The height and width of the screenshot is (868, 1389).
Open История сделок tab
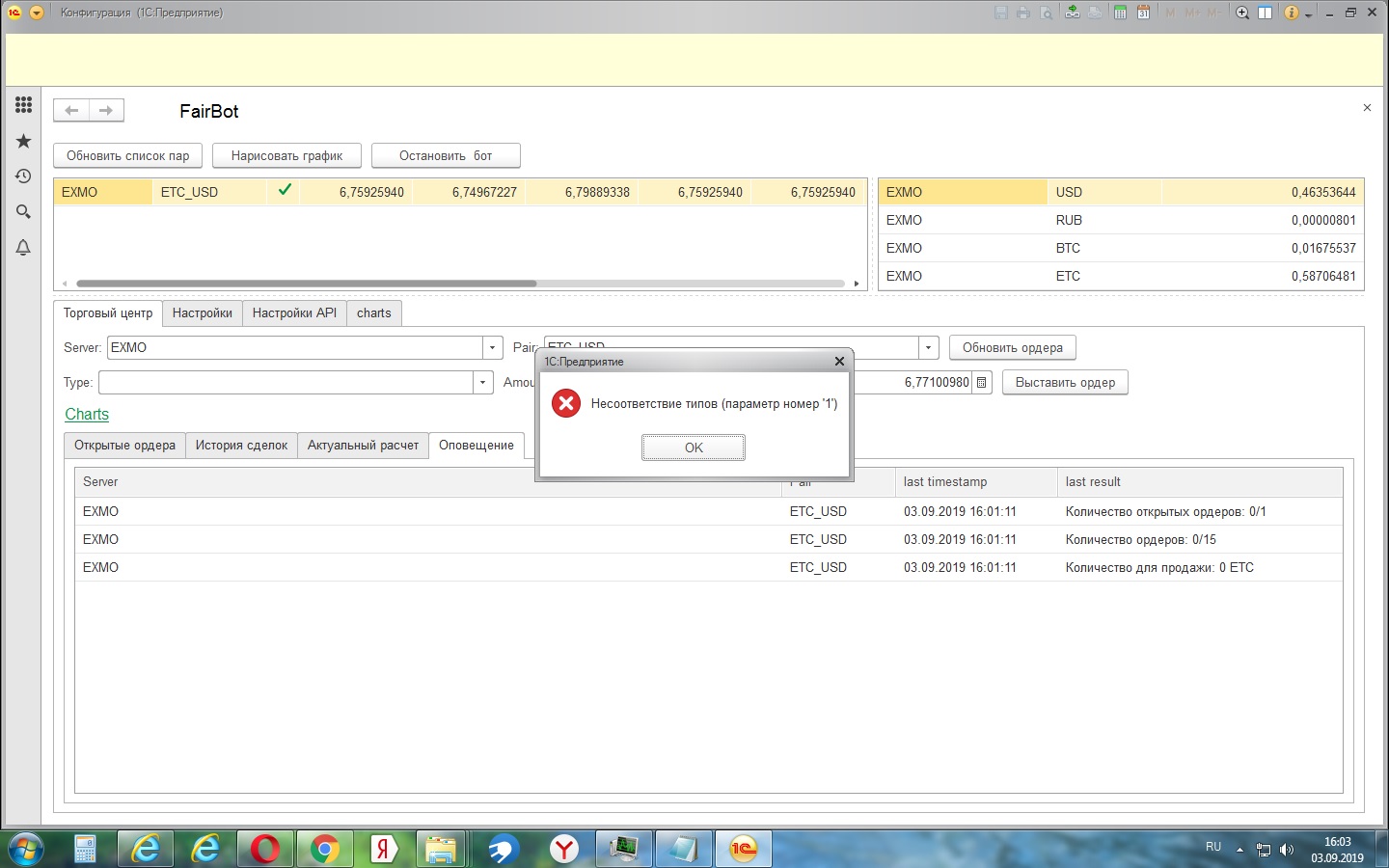[x=241, y=445]
